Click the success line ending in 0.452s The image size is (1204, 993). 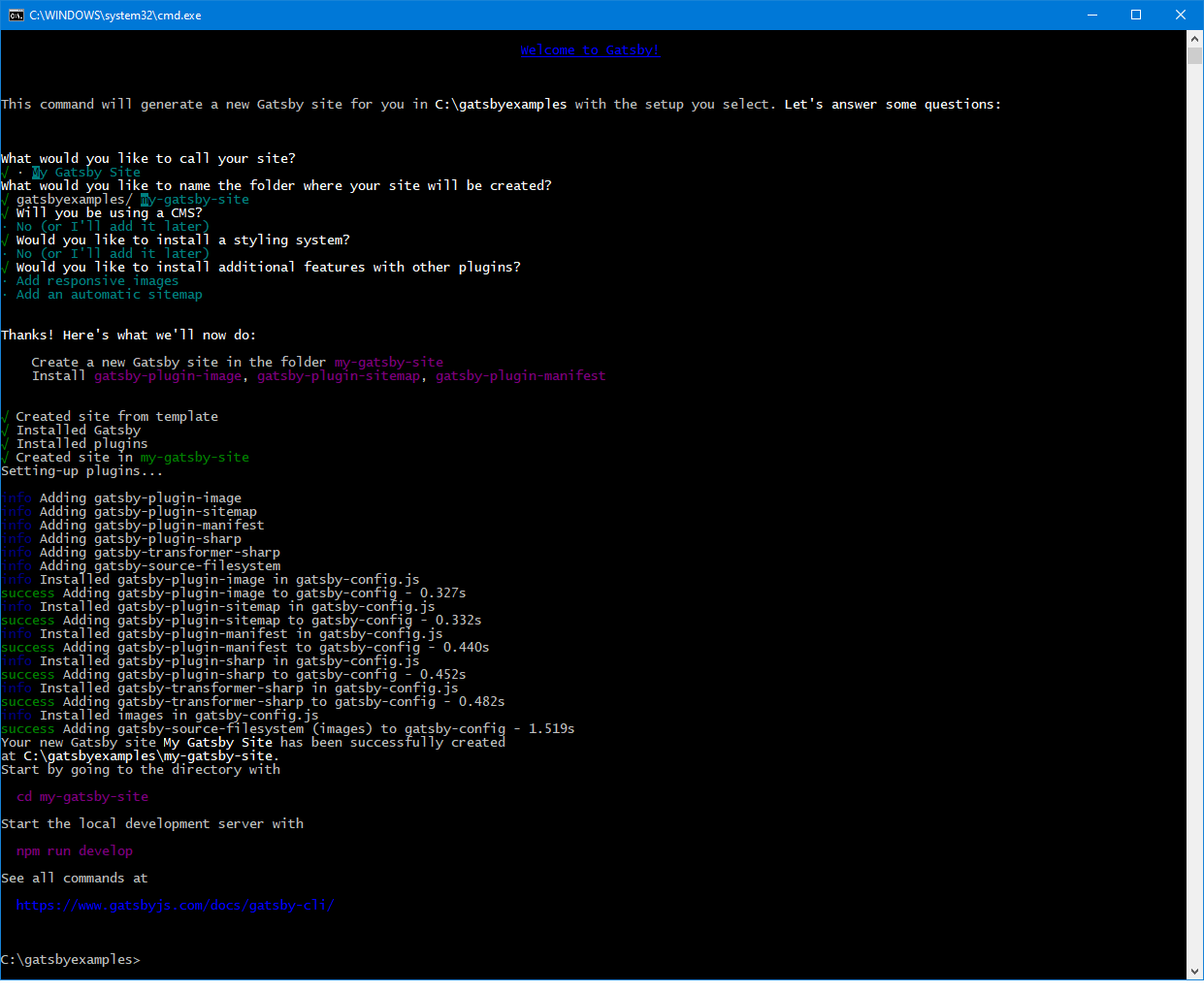tap(234, 674)
